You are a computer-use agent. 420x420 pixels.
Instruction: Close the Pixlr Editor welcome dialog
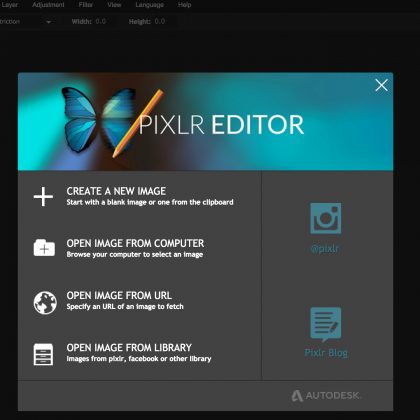381,85
